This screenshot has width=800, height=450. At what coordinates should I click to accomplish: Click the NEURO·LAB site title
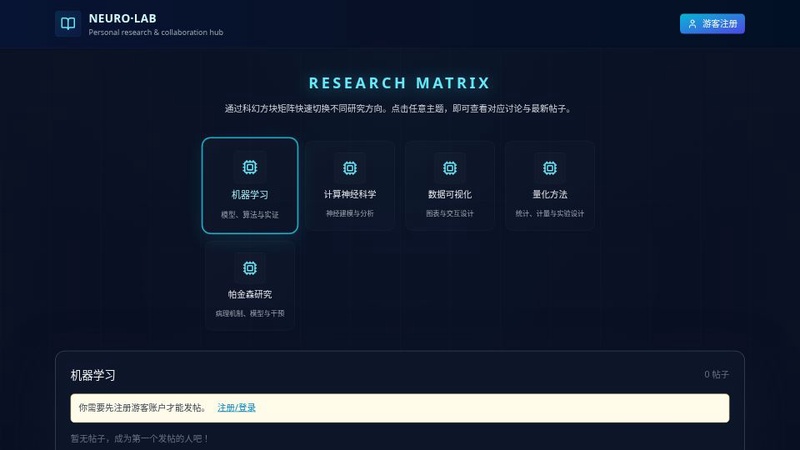(x=122, y=18)
